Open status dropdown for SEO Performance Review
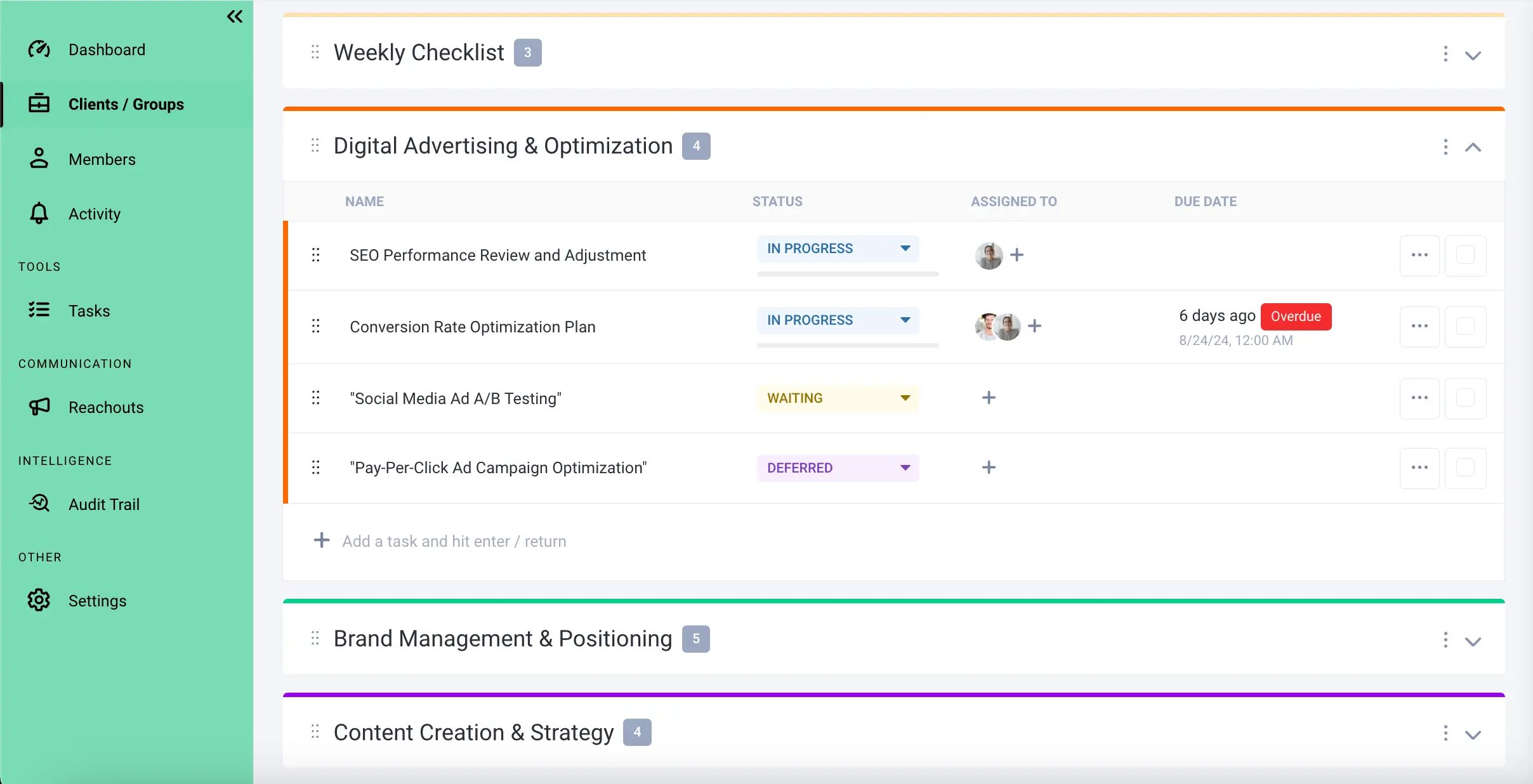 [x=905, y=248]
